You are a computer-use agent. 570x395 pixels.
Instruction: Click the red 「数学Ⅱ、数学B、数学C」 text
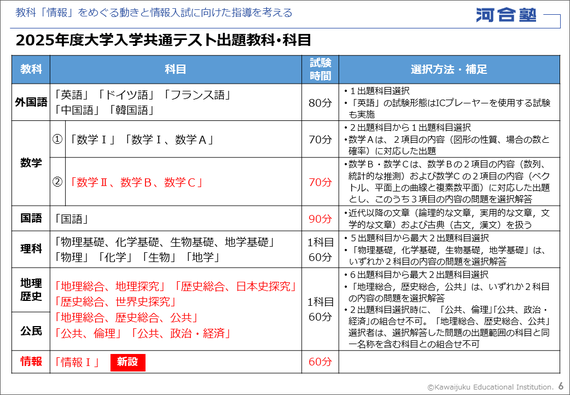click(136, 182)
